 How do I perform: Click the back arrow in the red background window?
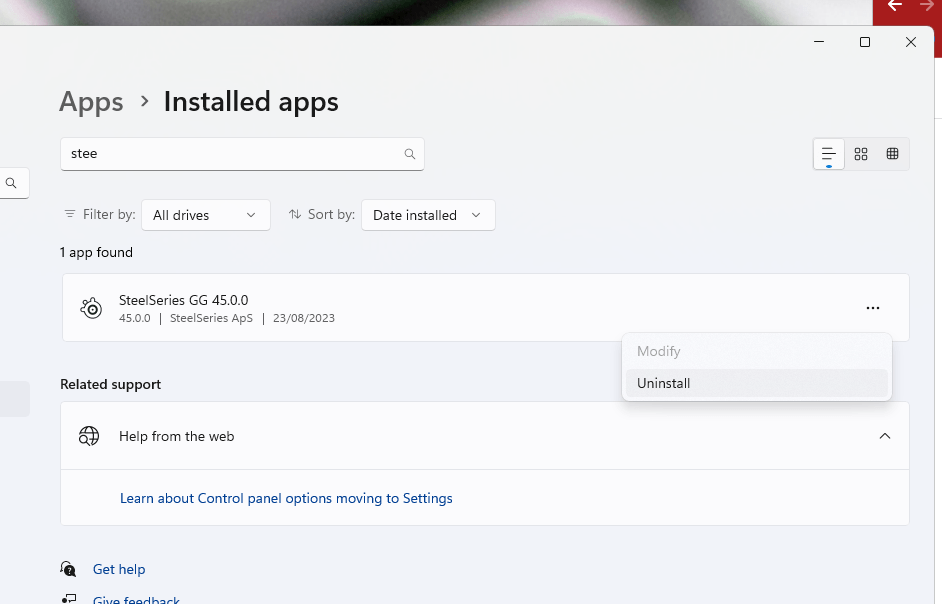pyautogui.click(x=895, y=5)
